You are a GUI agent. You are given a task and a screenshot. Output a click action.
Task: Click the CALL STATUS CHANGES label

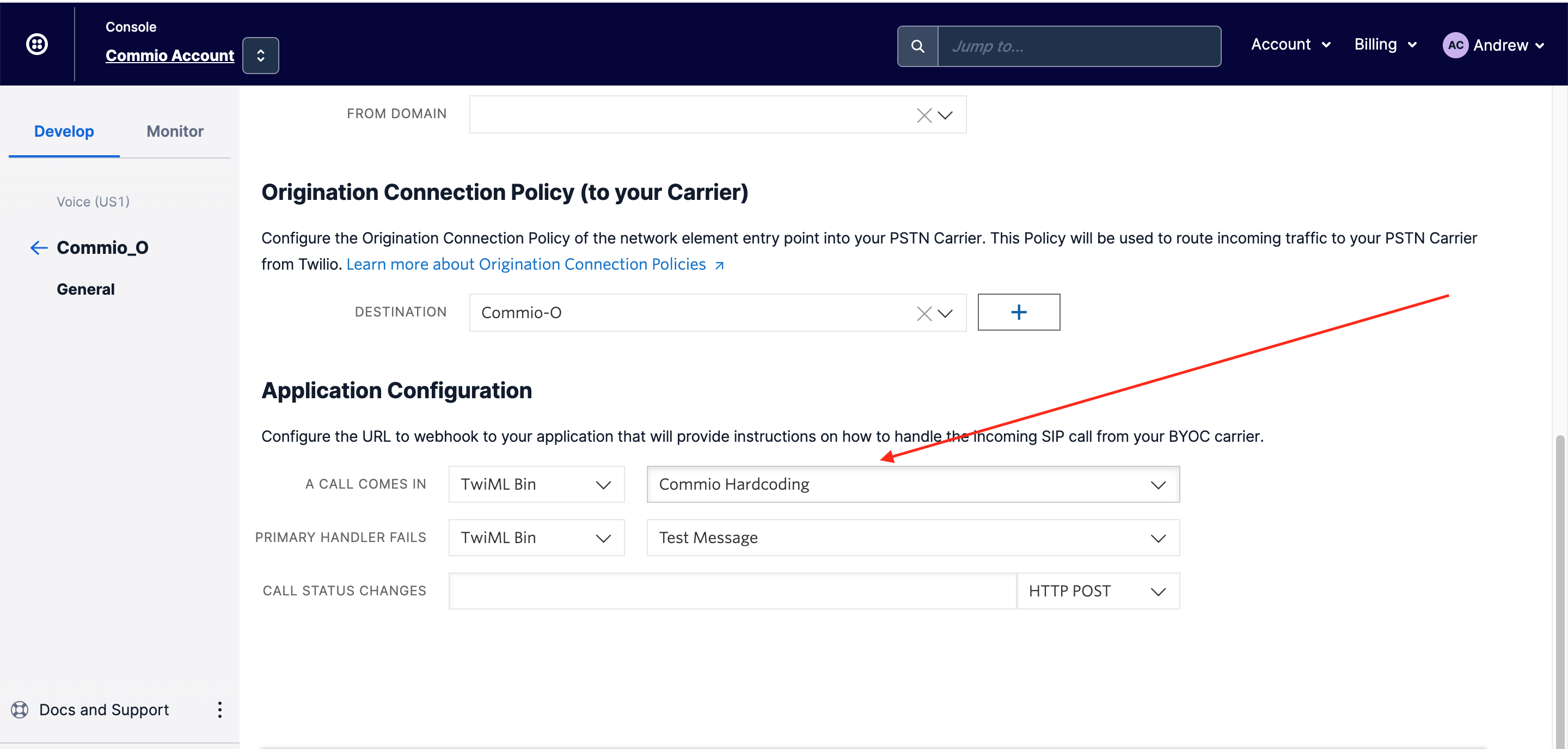coord(344,591)
